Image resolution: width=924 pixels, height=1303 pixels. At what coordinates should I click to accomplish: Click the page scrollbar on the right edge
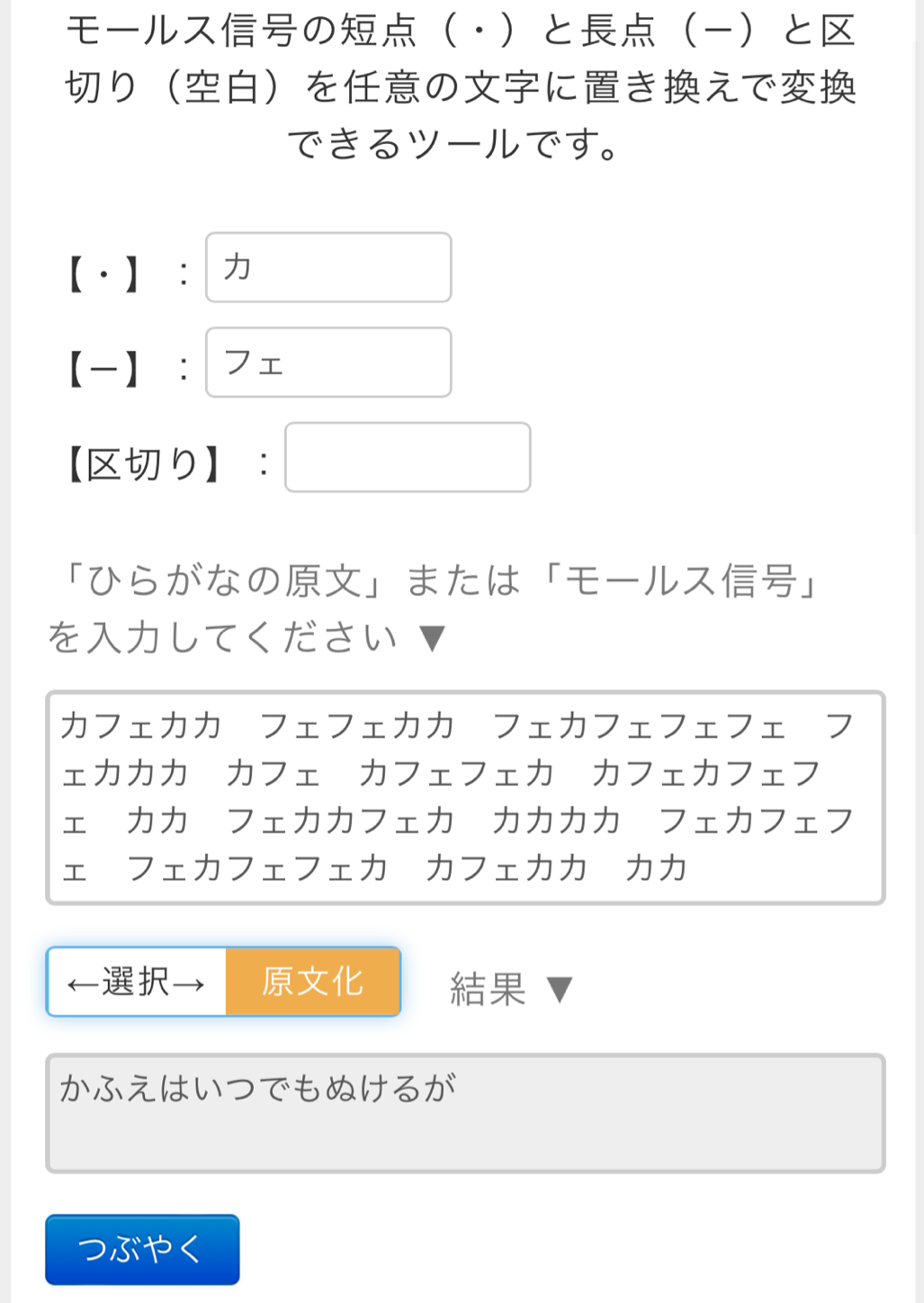coord(919,270)
